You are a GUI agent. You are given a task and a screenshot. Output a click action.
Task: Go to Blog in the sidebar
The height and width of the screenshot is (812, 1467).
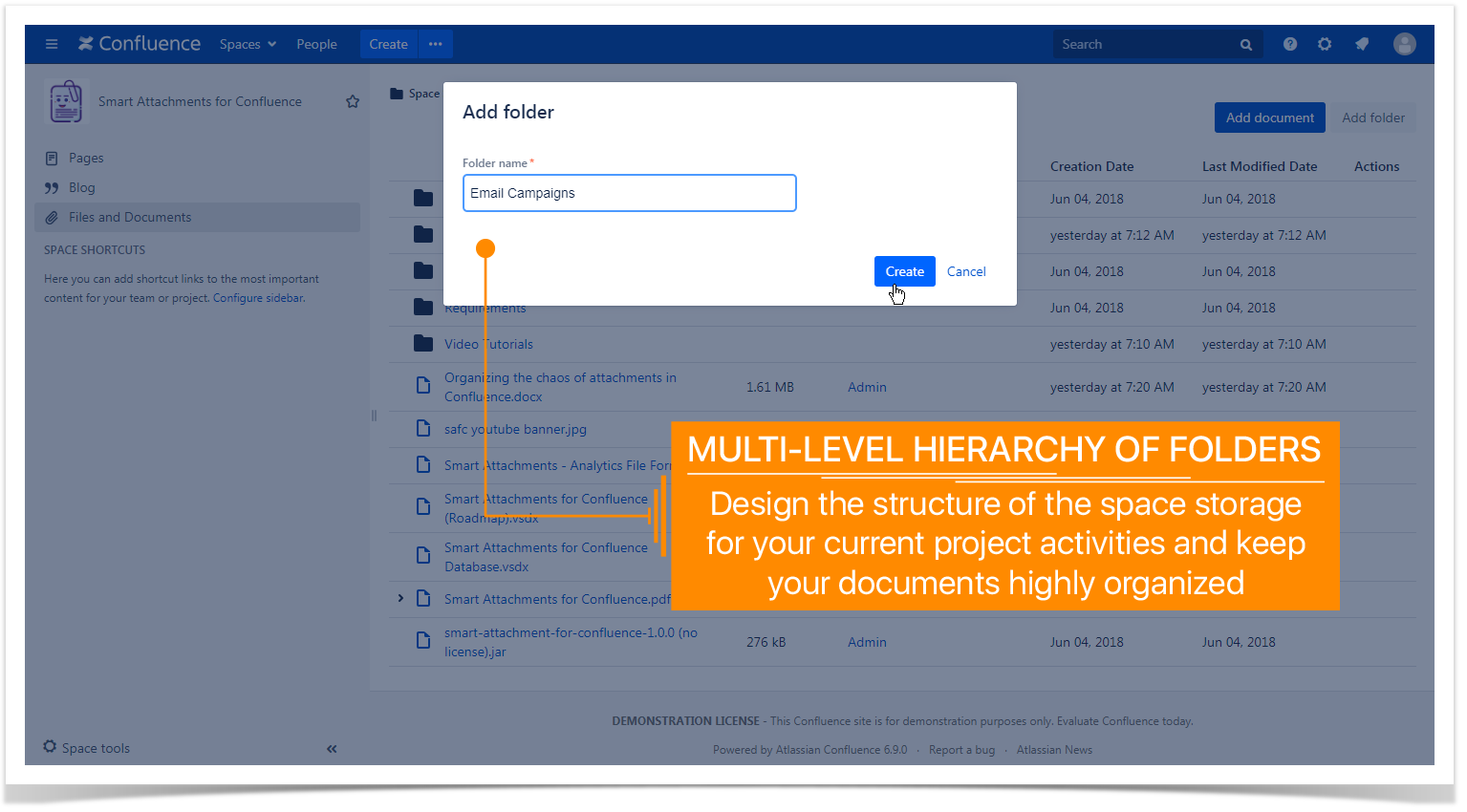click(82, 187)
